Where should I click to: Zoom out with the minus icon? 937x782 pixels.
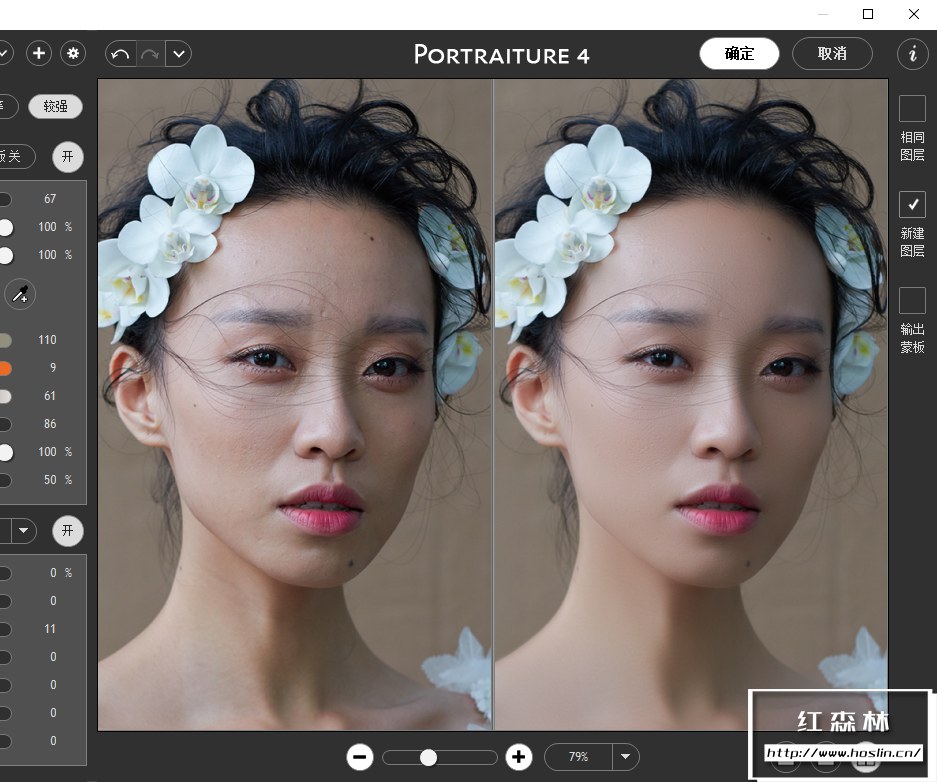(x=360, y=757)
